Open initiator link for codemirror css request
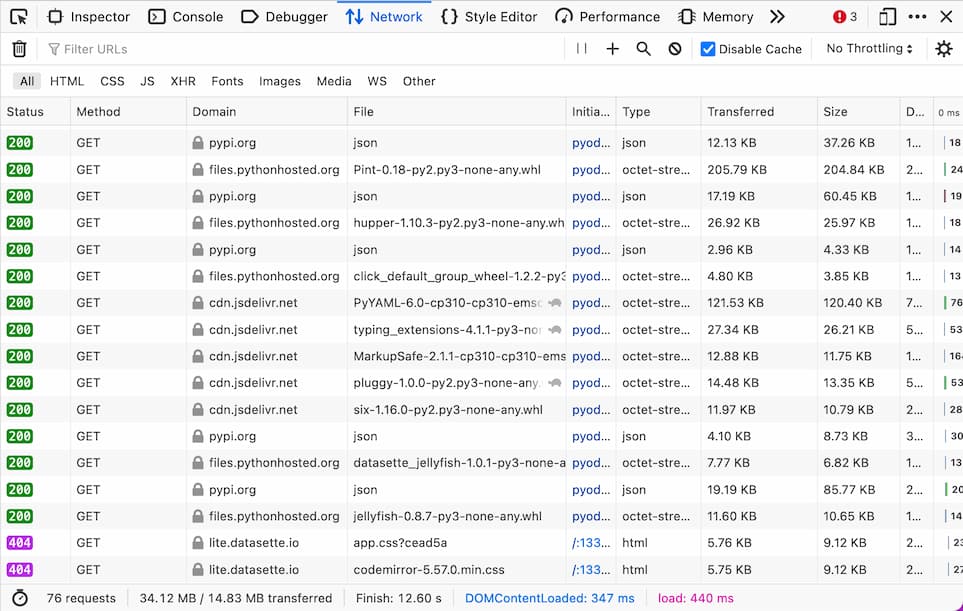 pyautogui.click(x=591, y=570)
